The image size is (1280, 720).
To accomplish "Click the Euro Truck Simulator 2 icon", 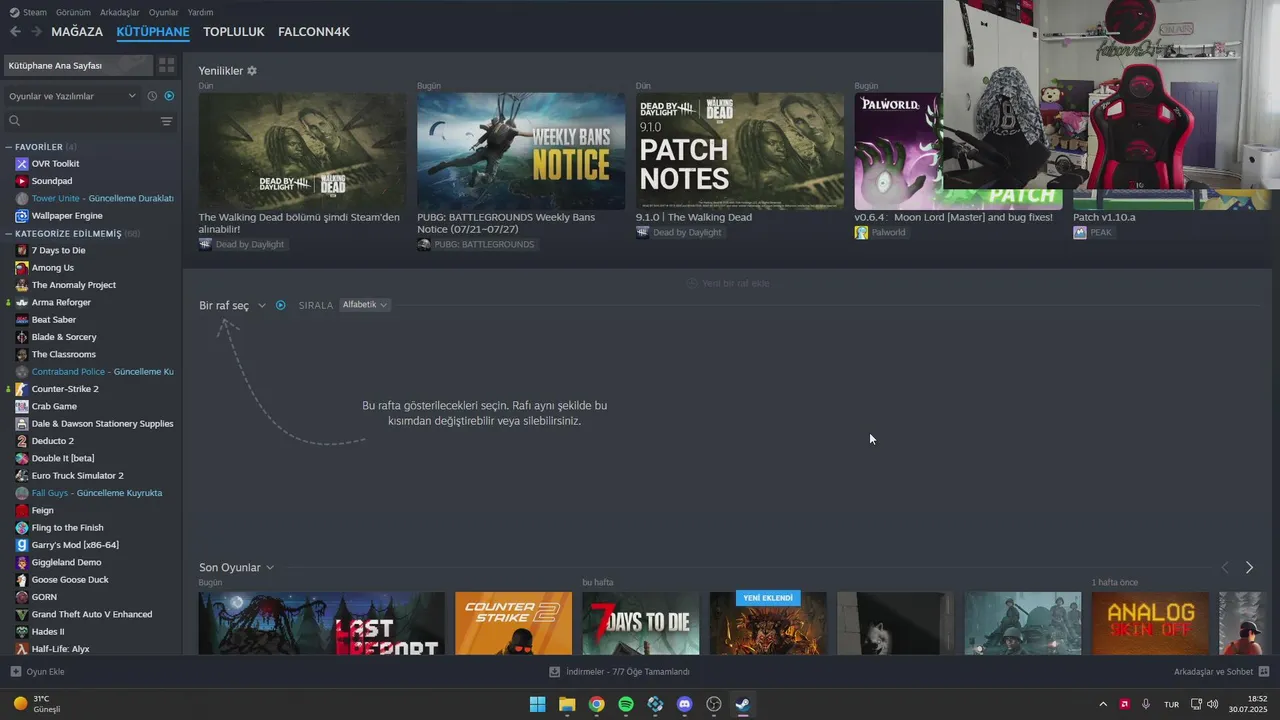I will pyautogui.click(x=22, y=476).
